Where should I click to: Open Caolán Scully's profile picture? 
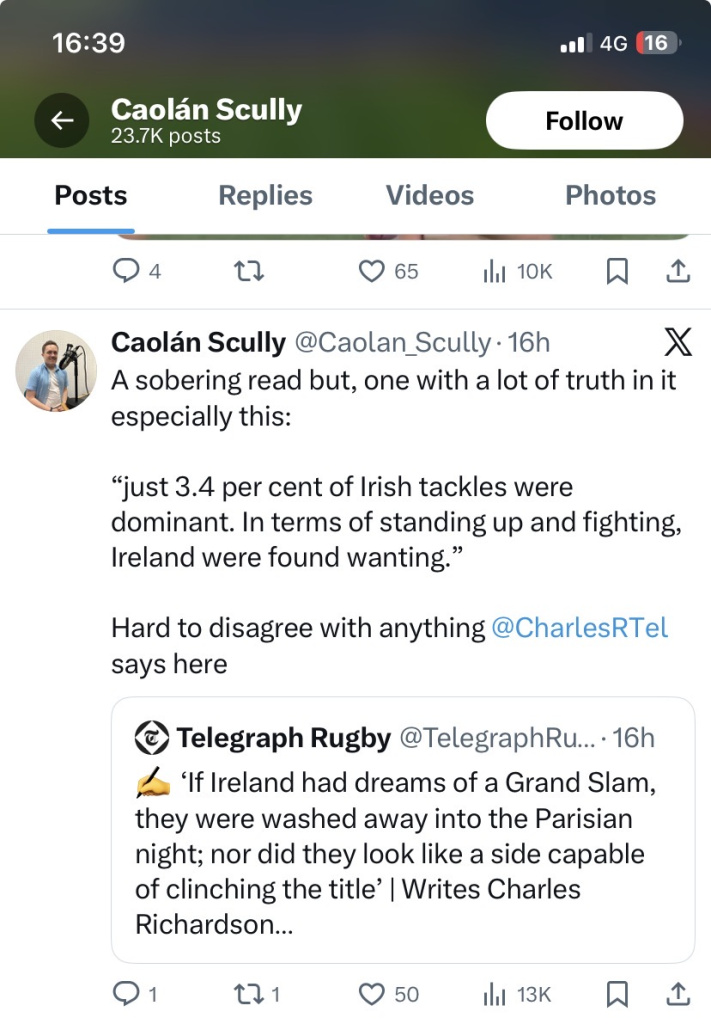coord(56,370)
